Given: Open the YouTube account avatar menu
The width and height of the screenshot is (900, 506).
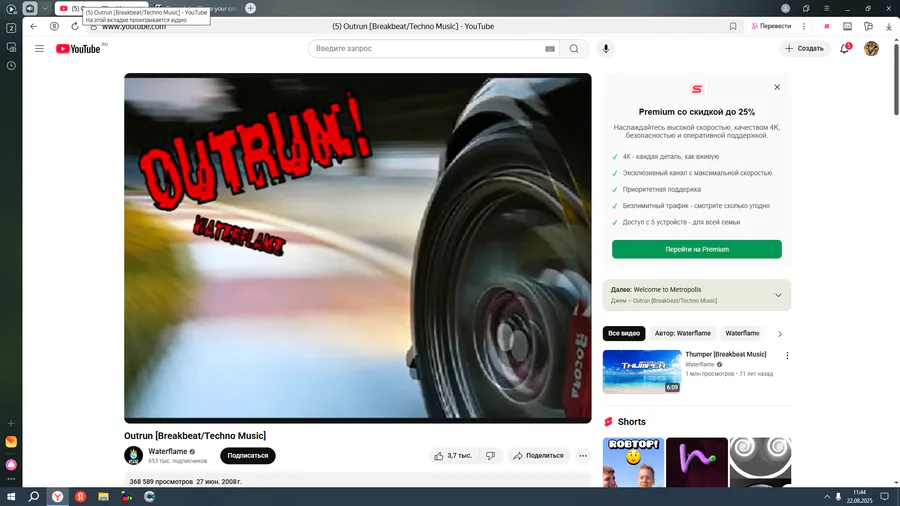Looking at the screenshot, I should [x=871, y=49].
